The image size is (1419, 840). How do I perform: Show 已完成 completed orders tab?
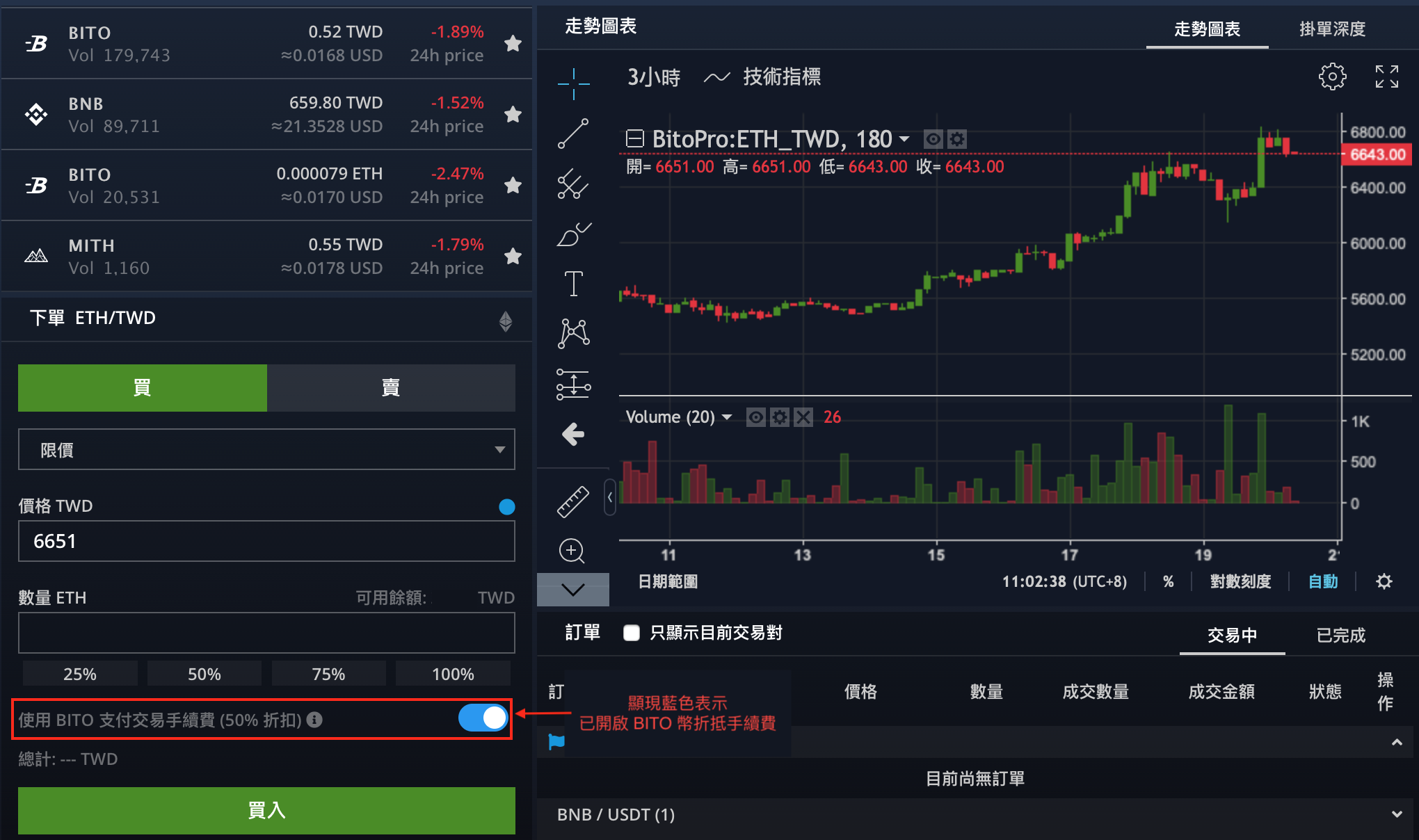[1340, 635]
